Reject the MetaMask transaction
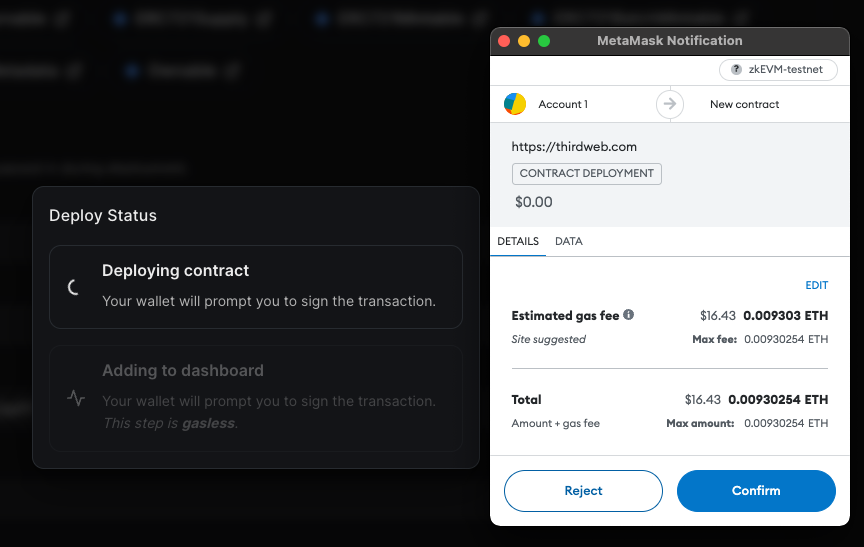This screenshot has width=864, height=547. (x=583, y=491)
